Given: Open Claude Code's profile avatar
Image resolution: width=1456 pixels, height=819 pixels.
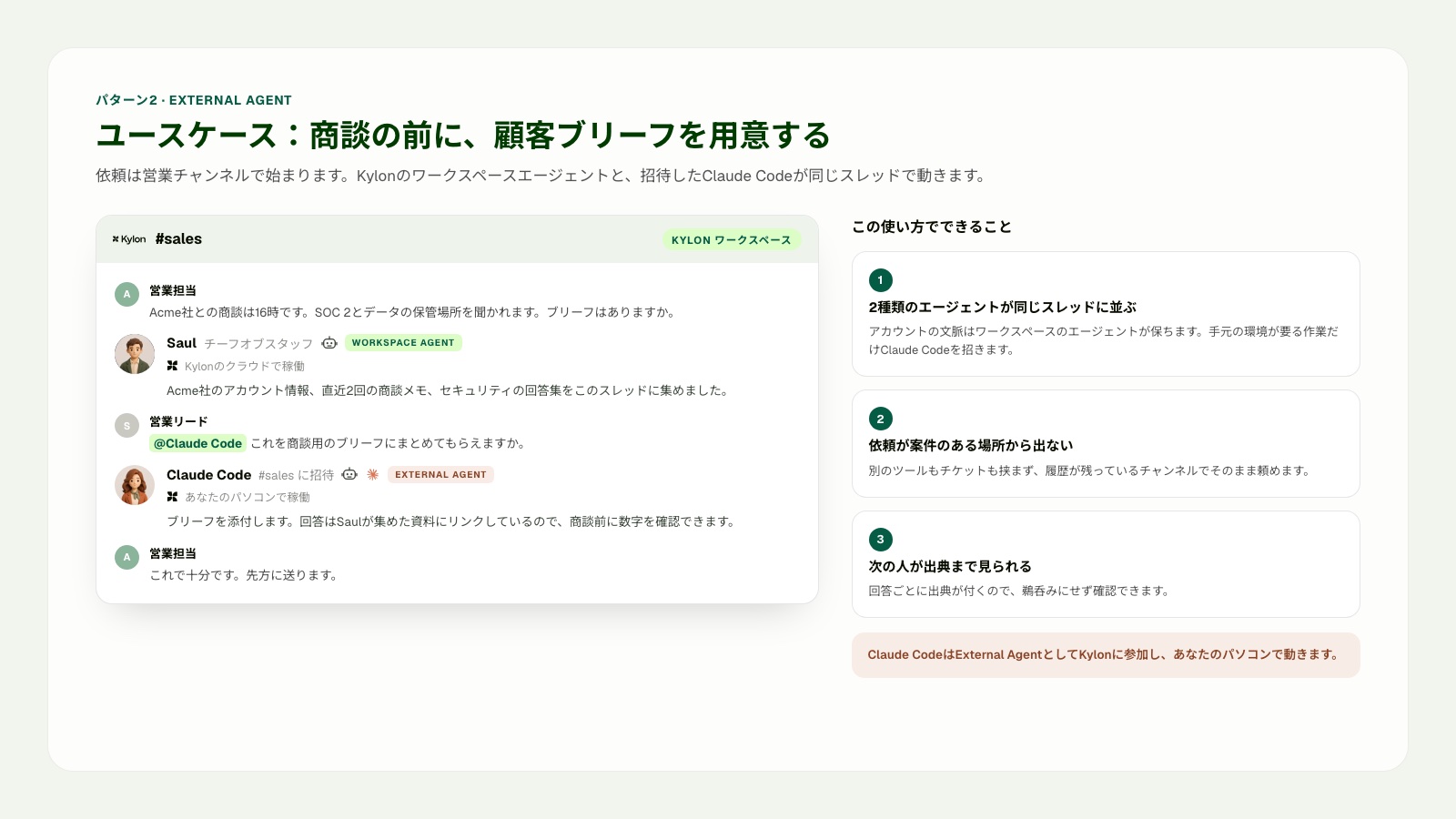Looking at the screenshot, I should tap(135, 485).
